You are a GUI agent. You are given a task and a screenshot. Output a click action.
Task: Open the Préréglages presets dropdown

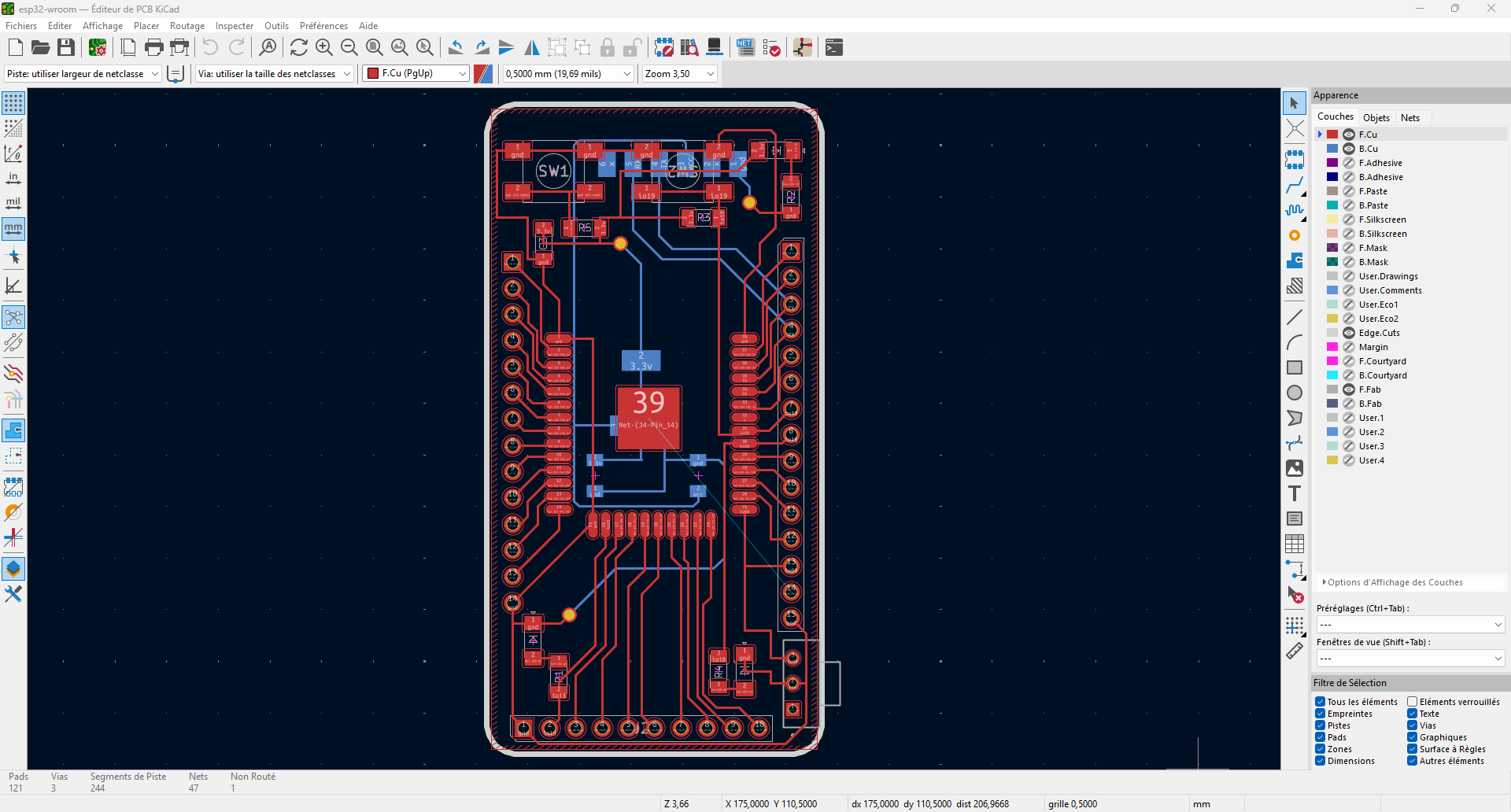click(1410, 625)
